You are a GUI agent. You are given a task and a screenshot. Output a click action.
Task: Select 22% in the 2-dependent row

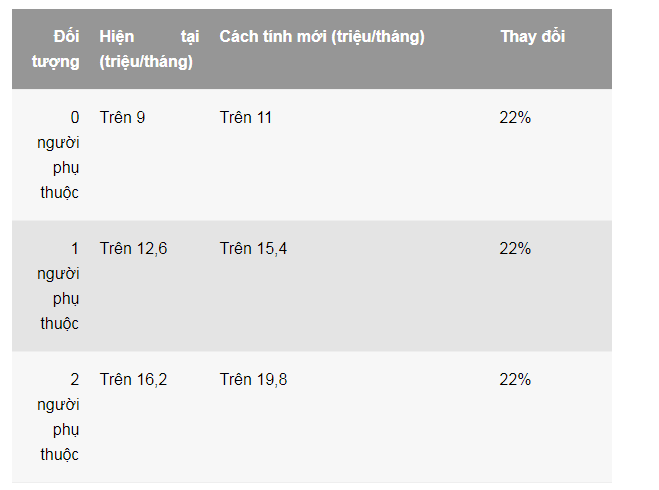[x=515, y=380]
